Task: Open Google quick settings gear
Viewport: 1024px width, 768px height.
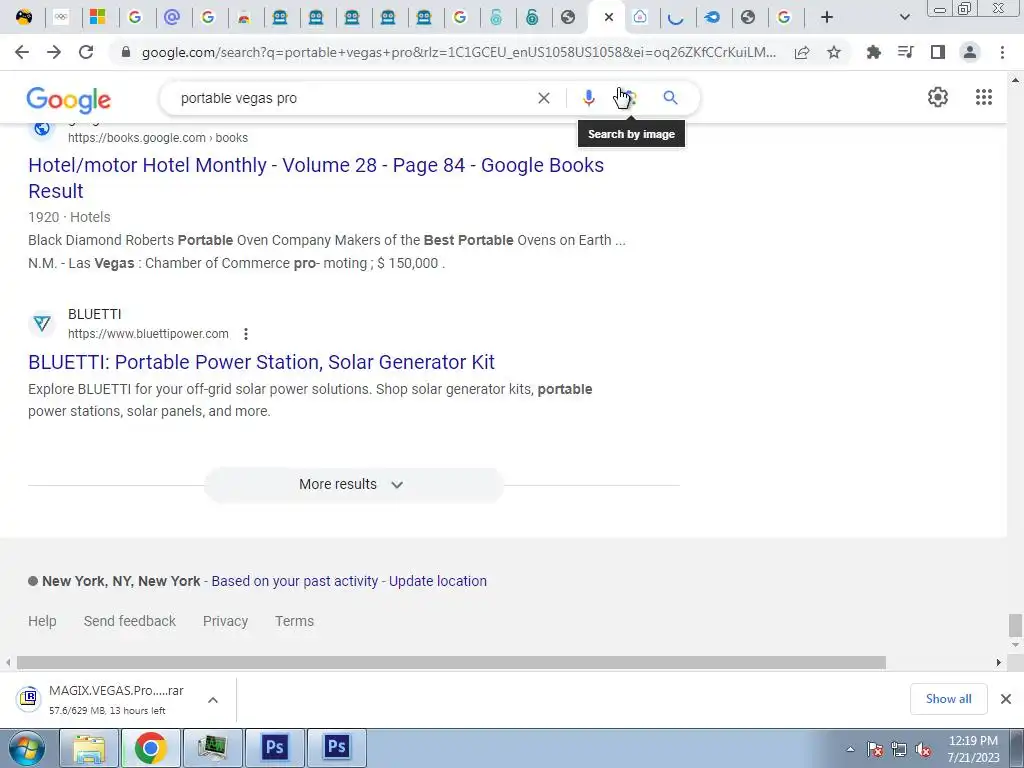Action: 938,97
